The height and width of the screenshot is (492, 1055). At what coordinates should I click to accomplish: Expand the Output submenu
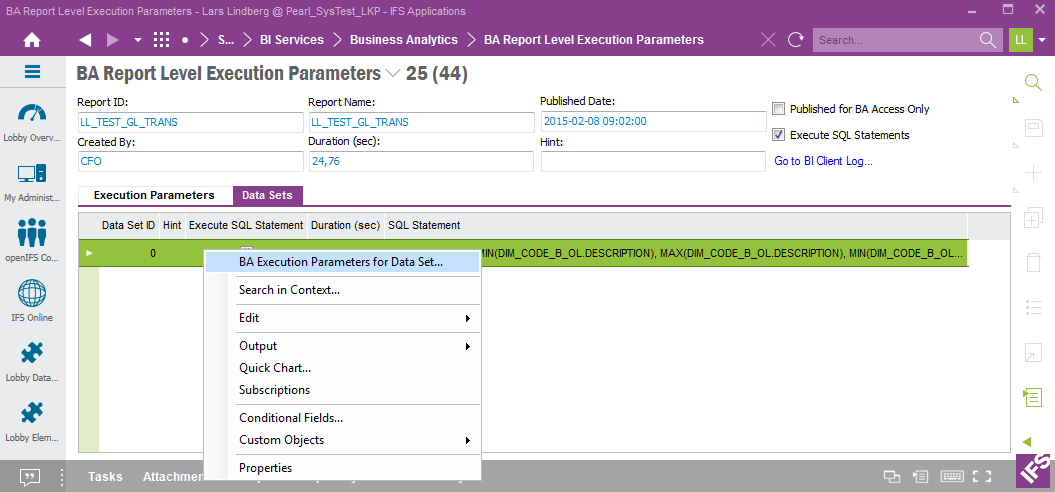[x=342, y=346]
